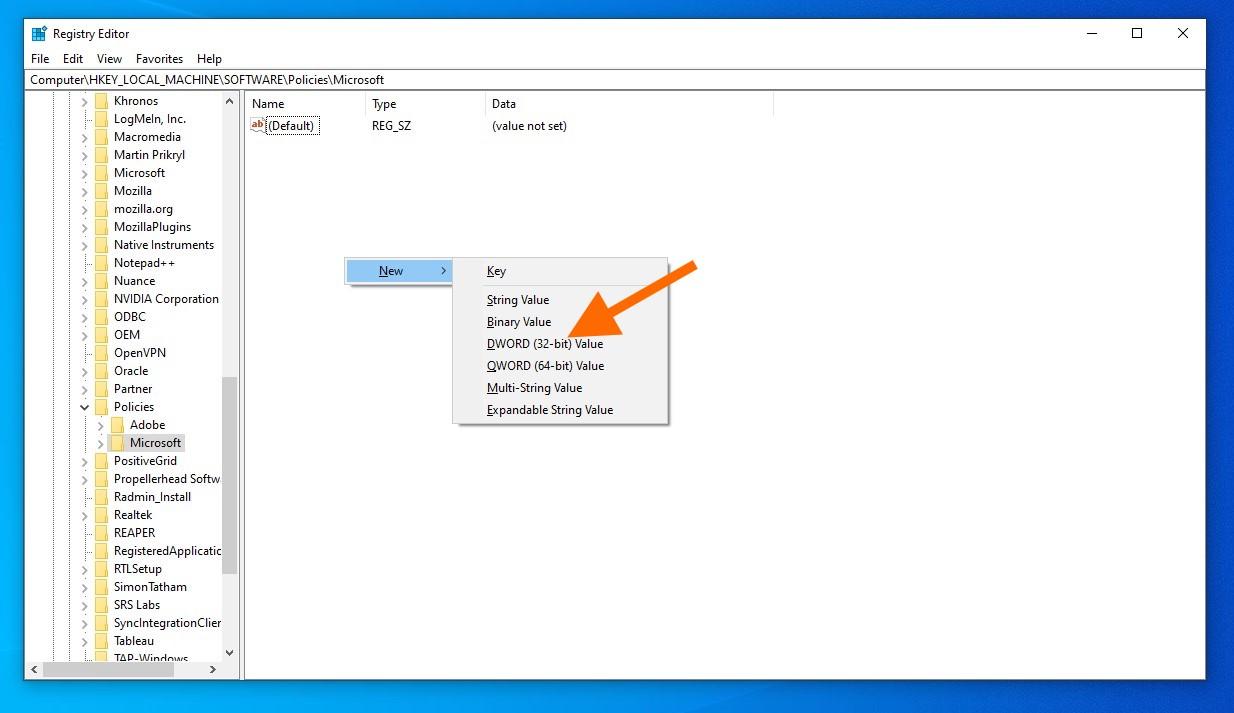Collapse the Policies tree node
The image size is (1234, 713).
click(85, 407)
